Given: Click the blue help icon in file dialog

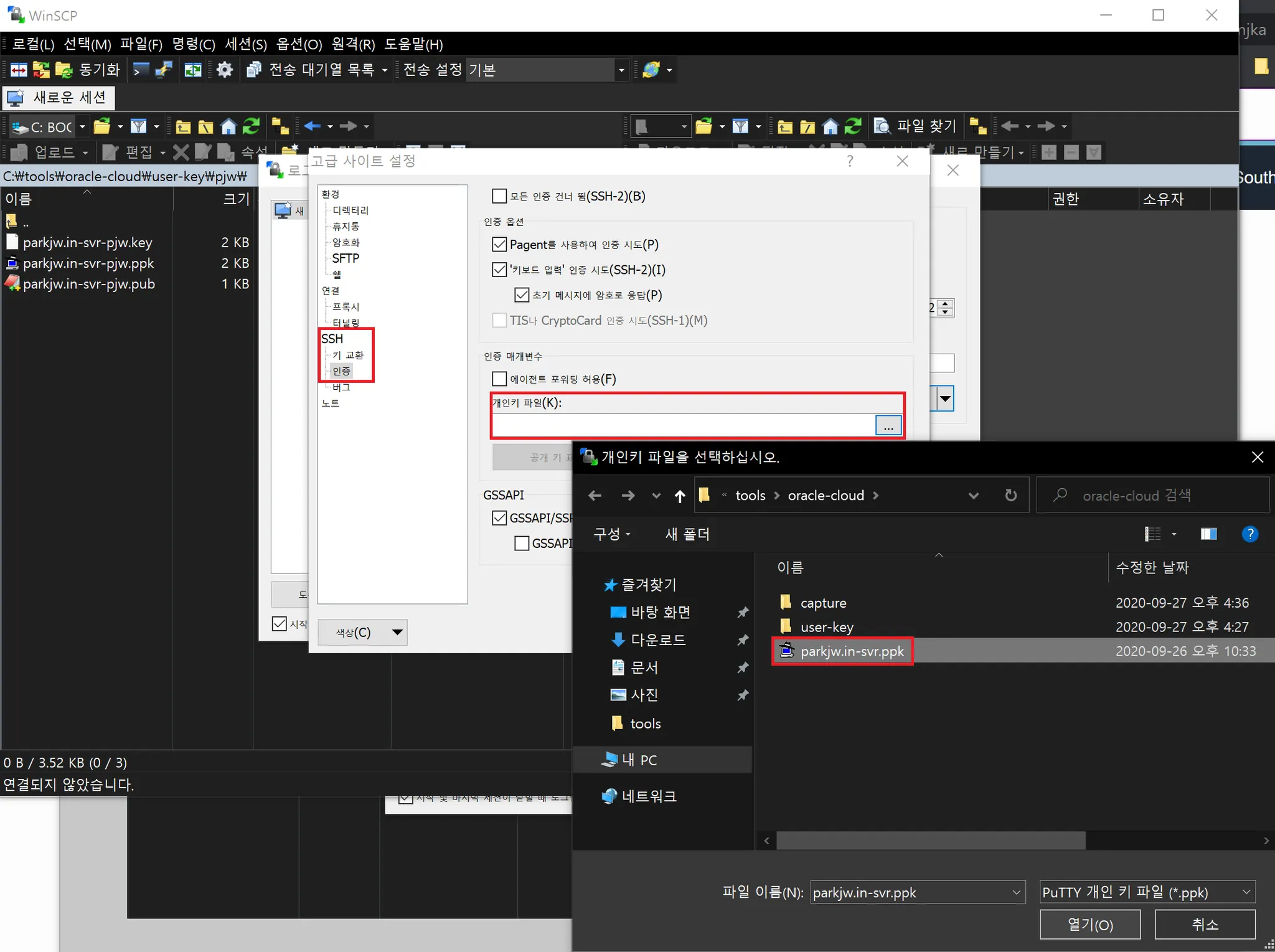Looking at the screenshot, I should point(1249,534).
